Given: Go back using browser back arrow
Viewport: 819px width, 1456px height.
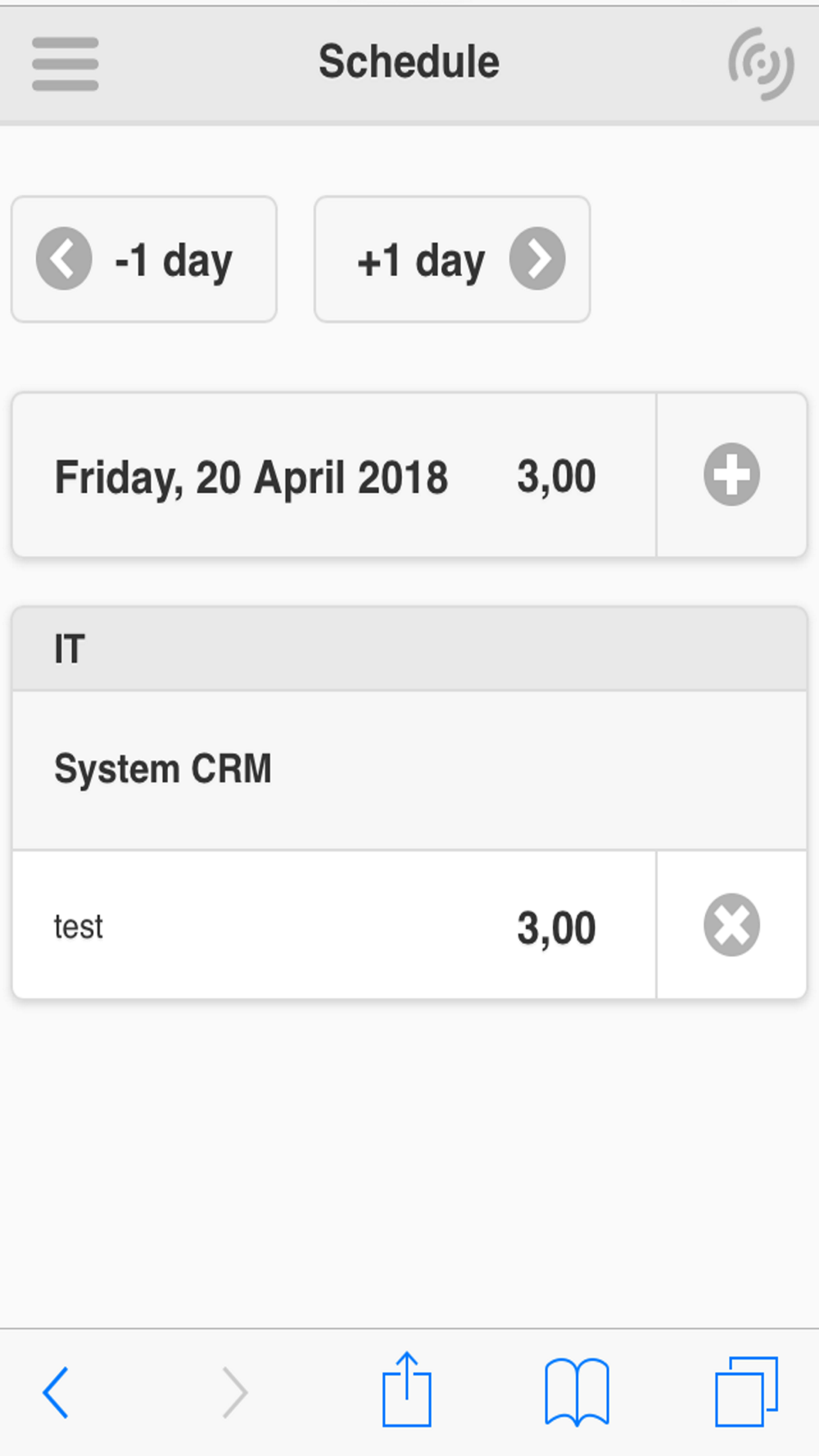Looking at the screenshot, I should (56, 1392).
